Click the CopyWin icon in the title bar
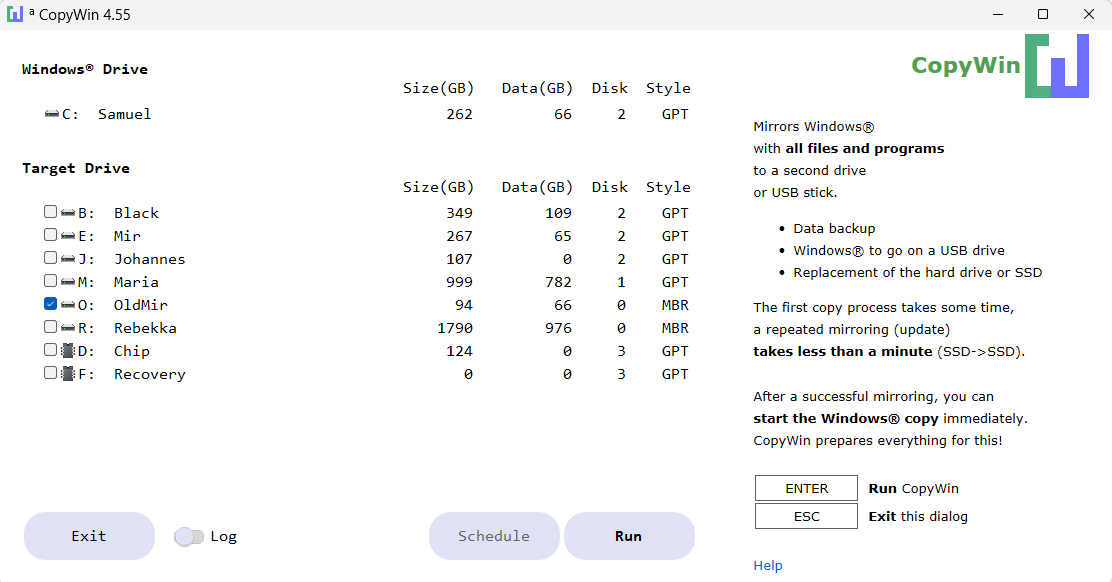1112x582 pixels. pyautogui.click(x=16, y=13)
